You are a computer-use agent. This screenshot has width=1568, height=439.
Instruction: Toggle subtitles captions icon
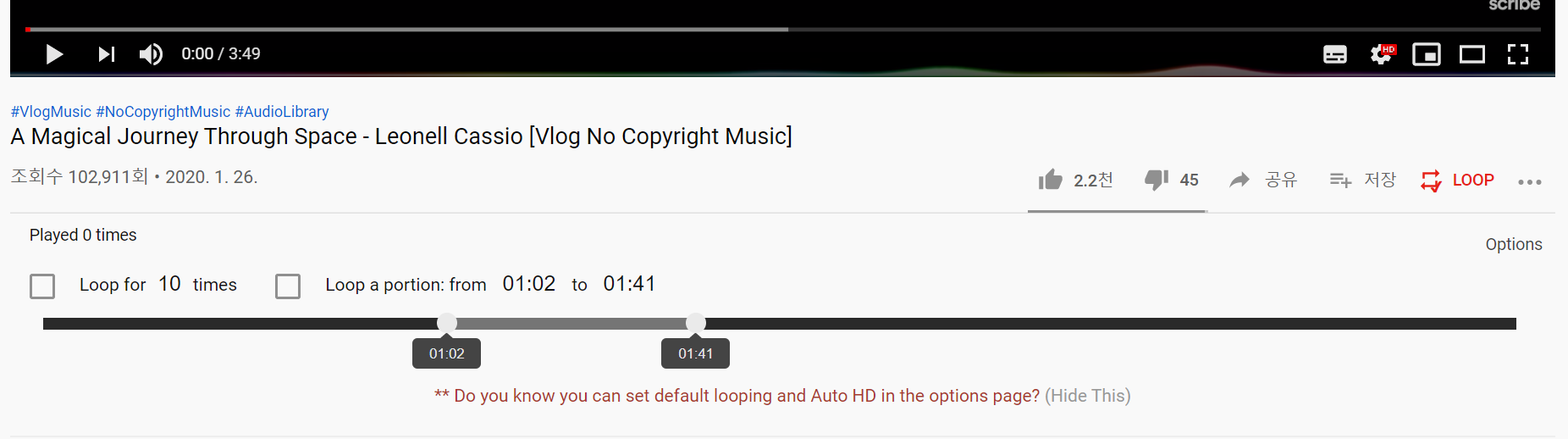tap(1335, 54)
